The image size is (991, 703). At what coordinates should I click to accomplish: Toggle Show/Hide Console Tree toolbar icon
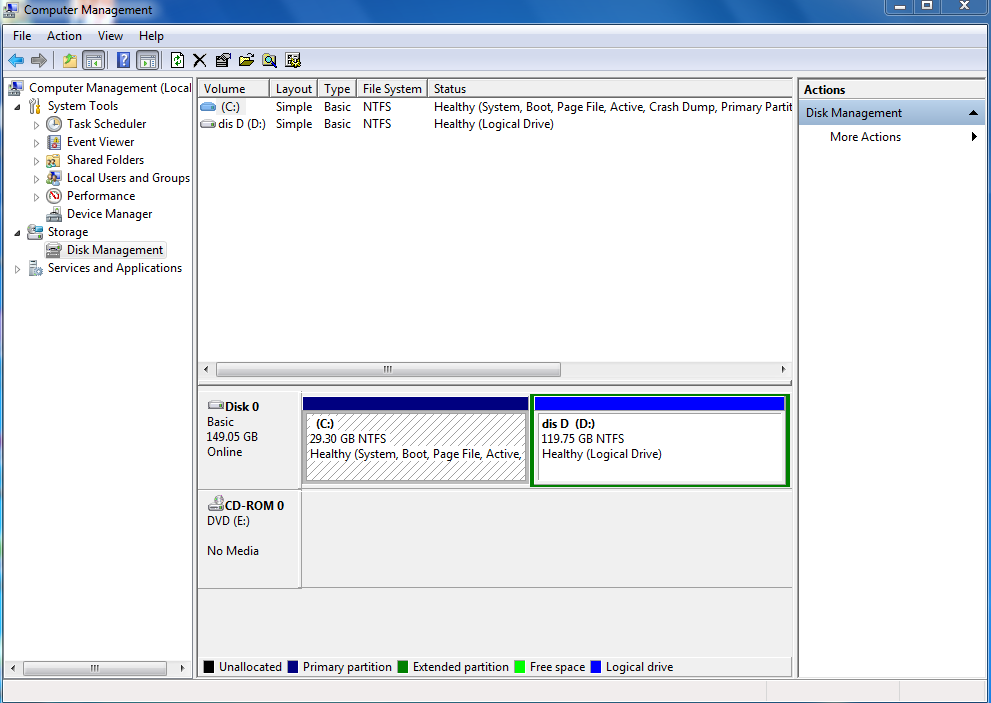(x=94, y=61)
